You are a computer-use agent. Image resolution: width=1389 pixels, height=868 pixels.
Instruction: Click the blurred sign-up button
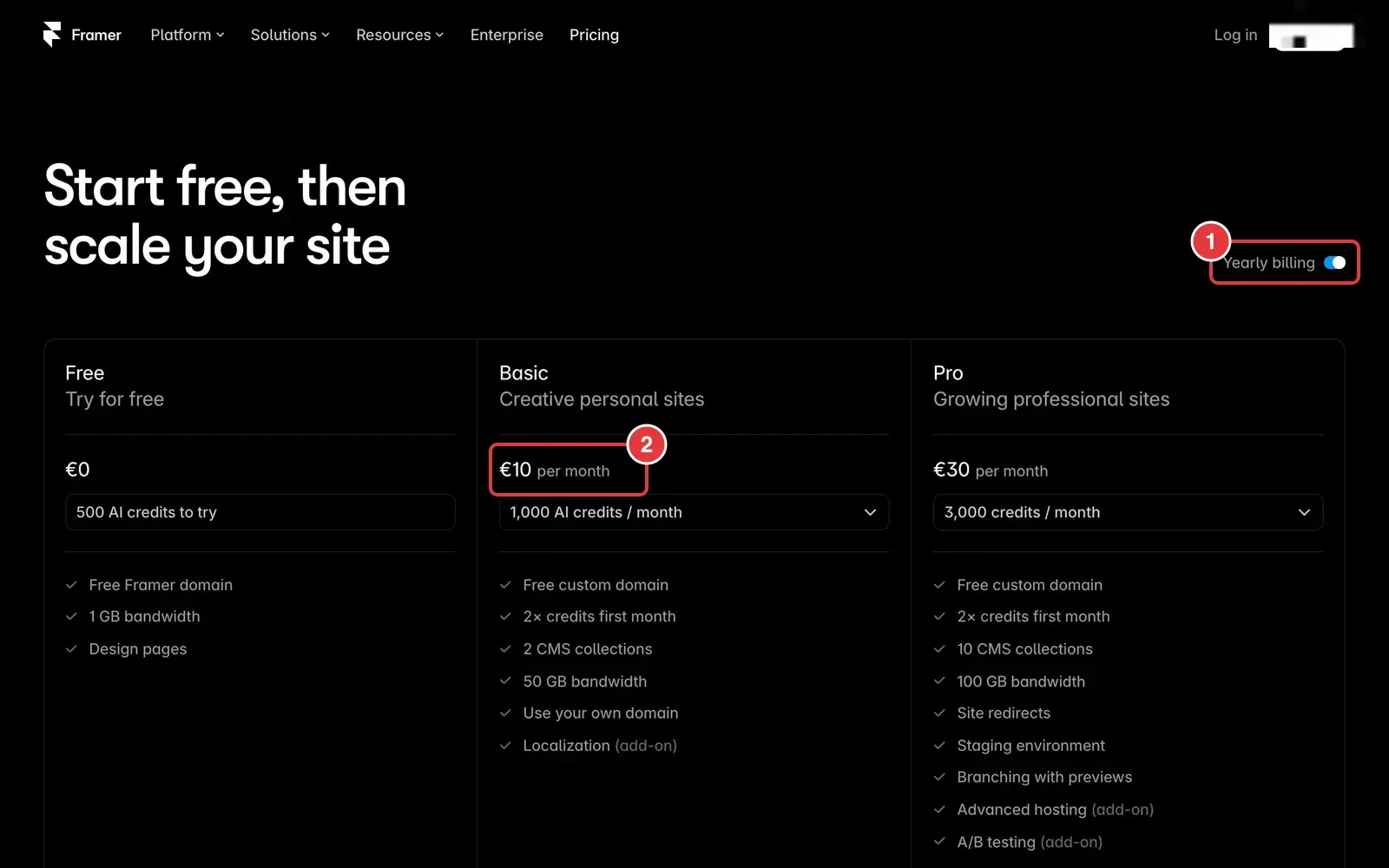point(1311,36)
